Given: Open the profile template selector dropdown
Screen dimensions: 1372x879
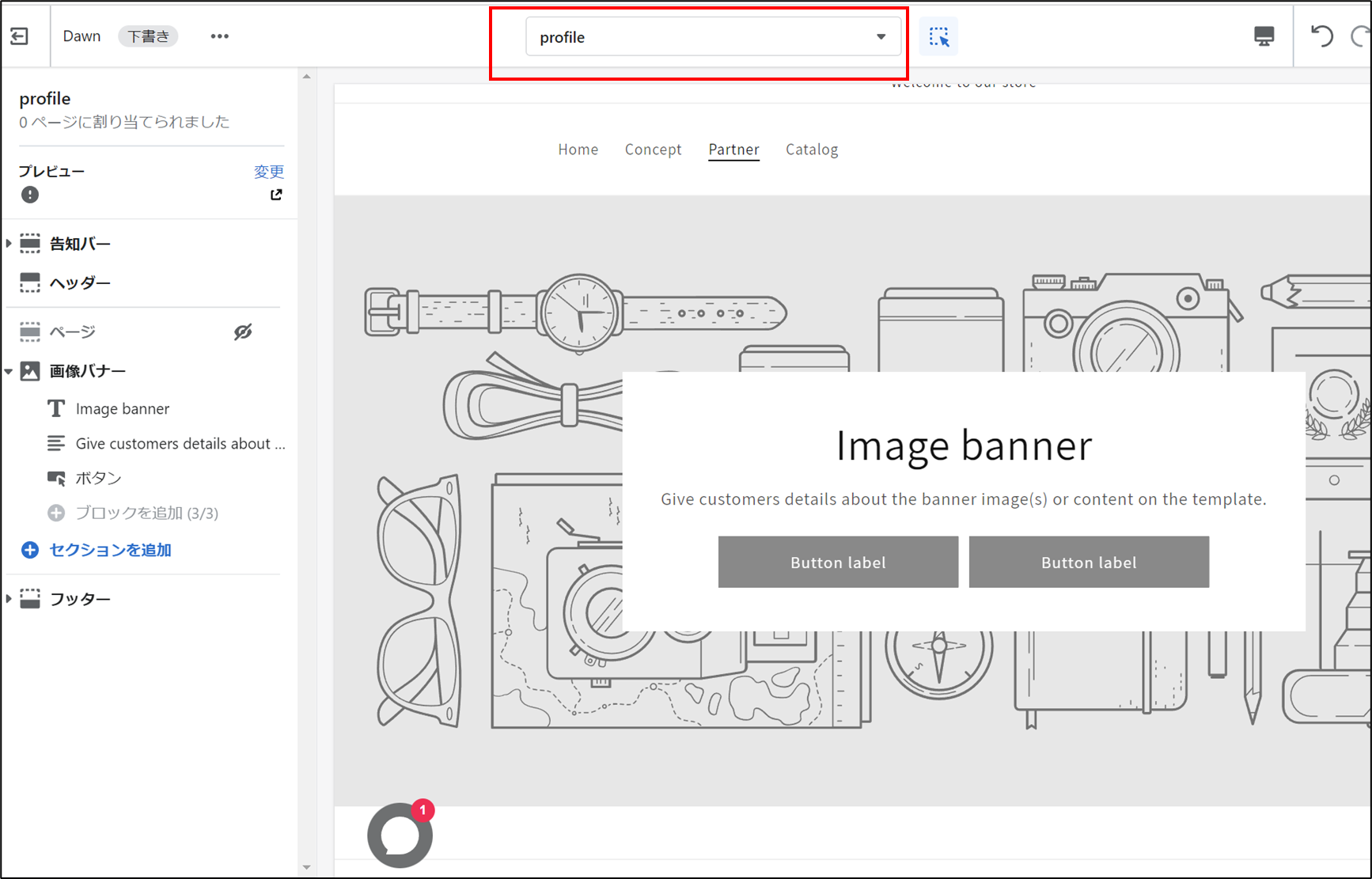Looking at the screenshot, I should tap(713, 37).
